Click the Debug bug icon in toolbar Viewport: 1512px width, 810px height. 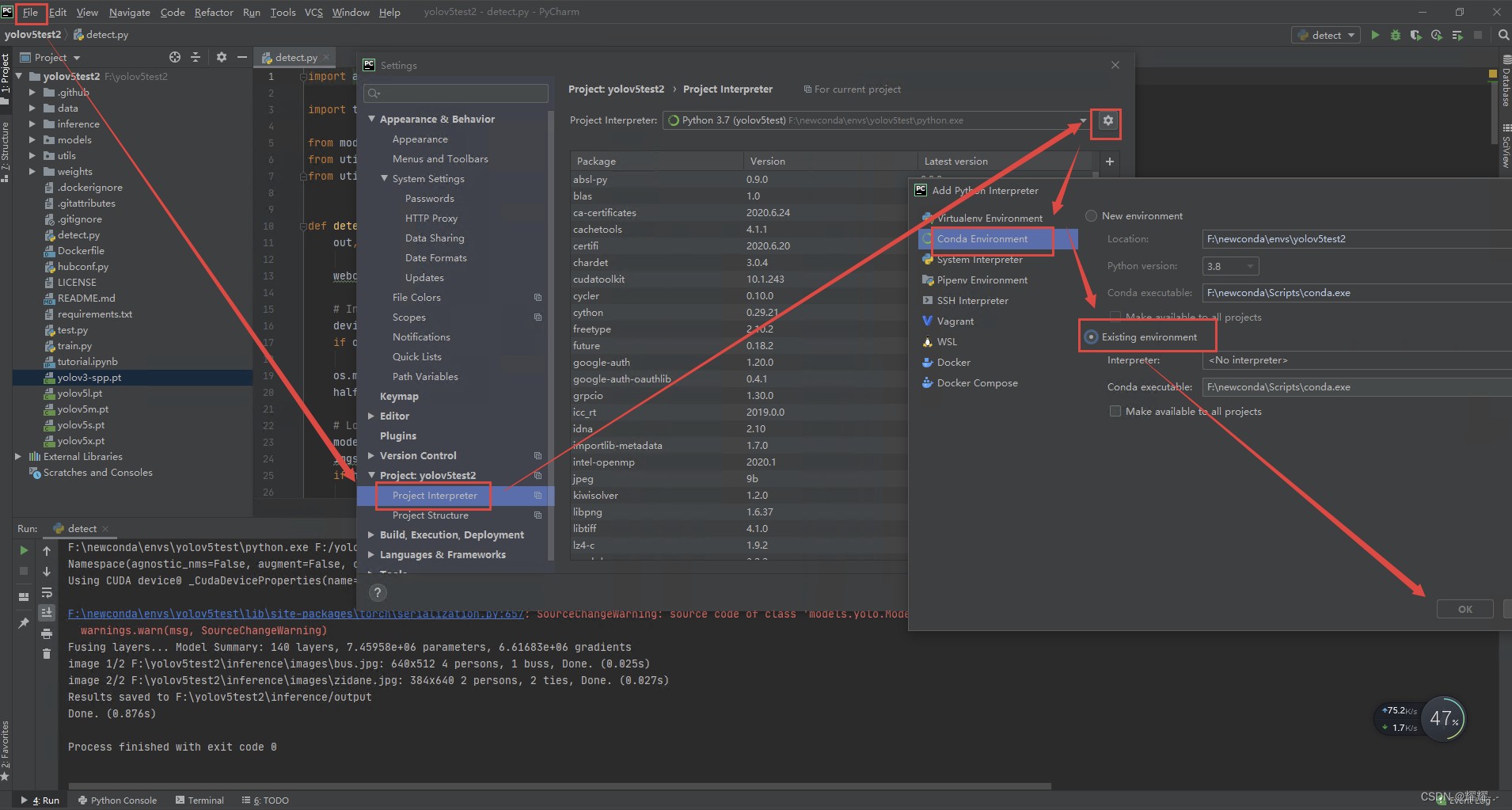click(x=1396, y=35)
